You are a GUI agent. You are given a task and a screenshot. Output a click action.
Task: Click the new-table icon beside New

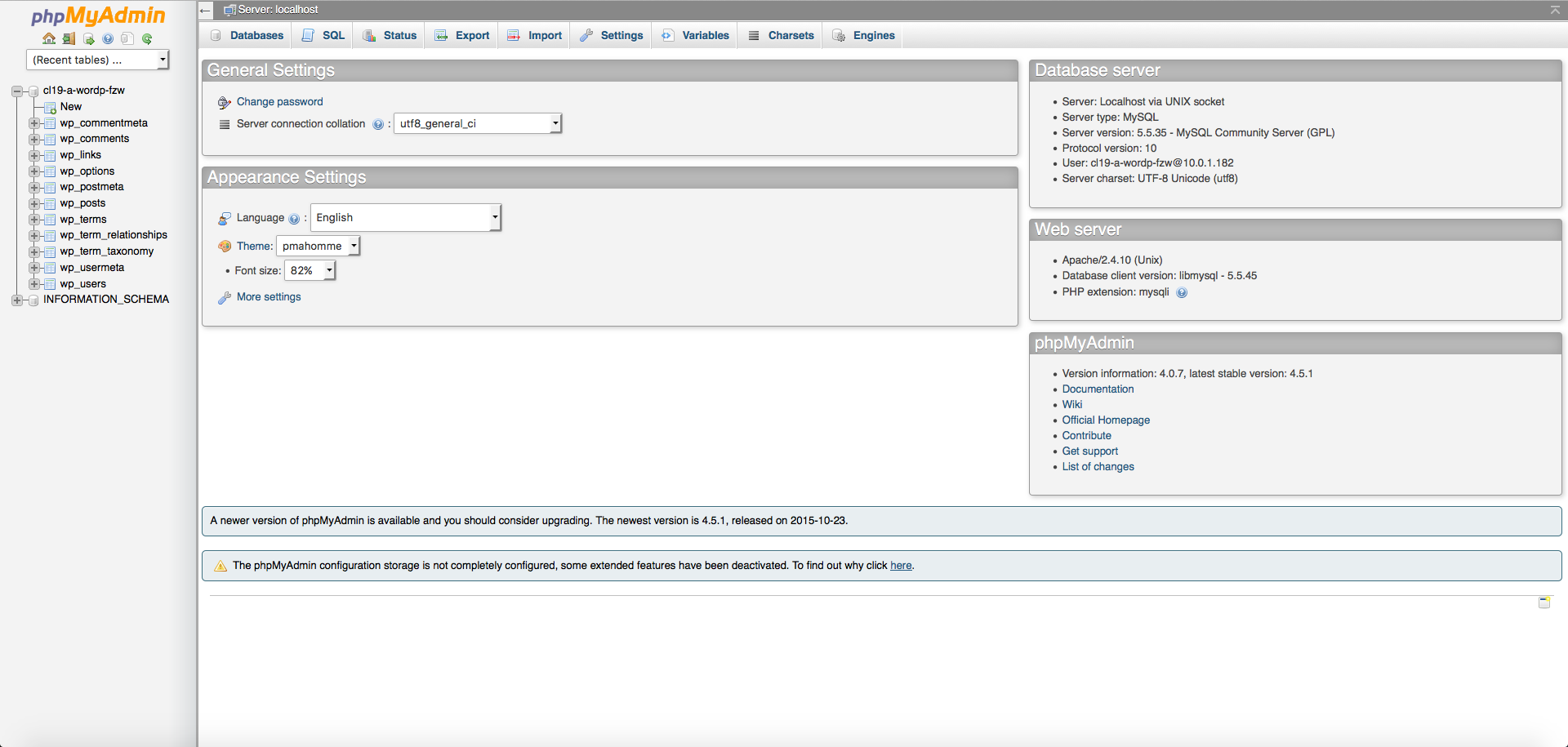point(50,107)
